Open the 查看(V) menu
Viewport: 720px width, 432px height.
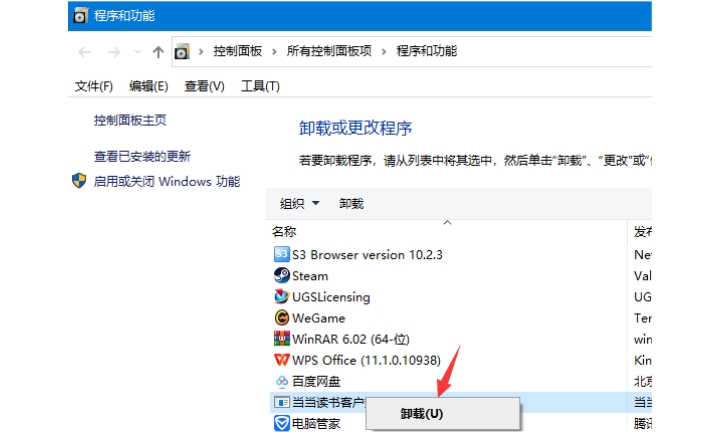click(x=204, y=86)
